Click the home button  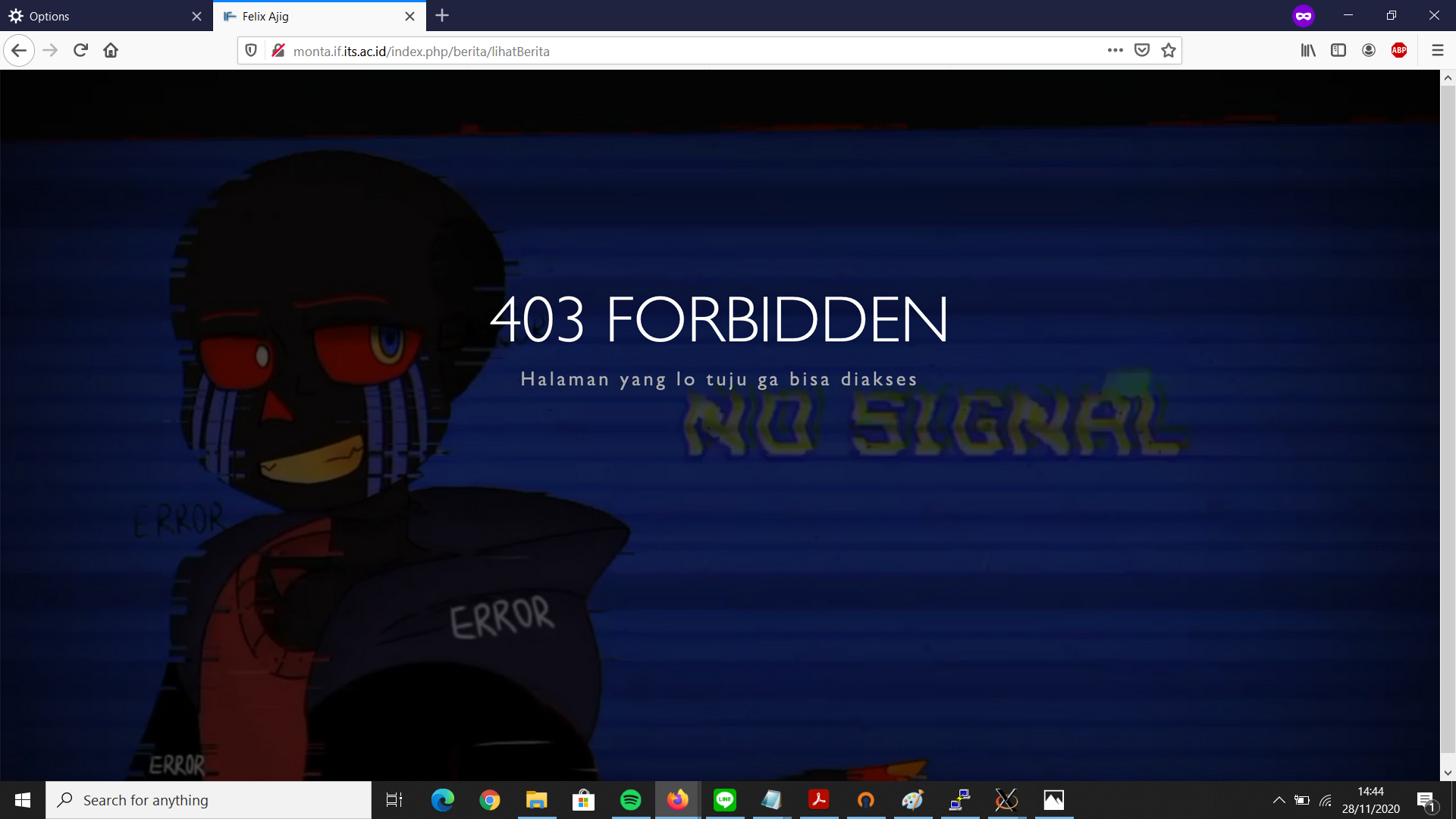(111, 51)
